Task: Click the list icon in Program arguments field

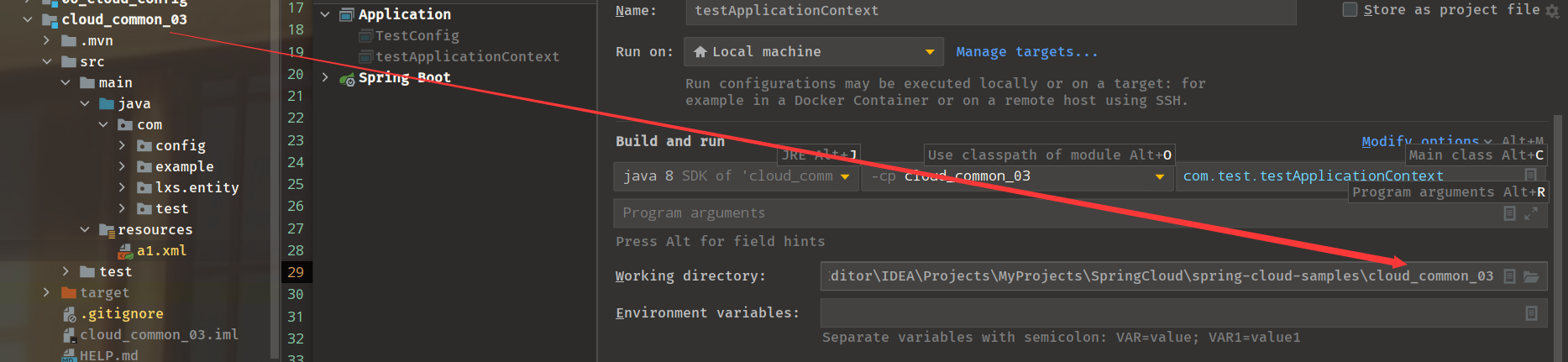Action: [1509, 213]
